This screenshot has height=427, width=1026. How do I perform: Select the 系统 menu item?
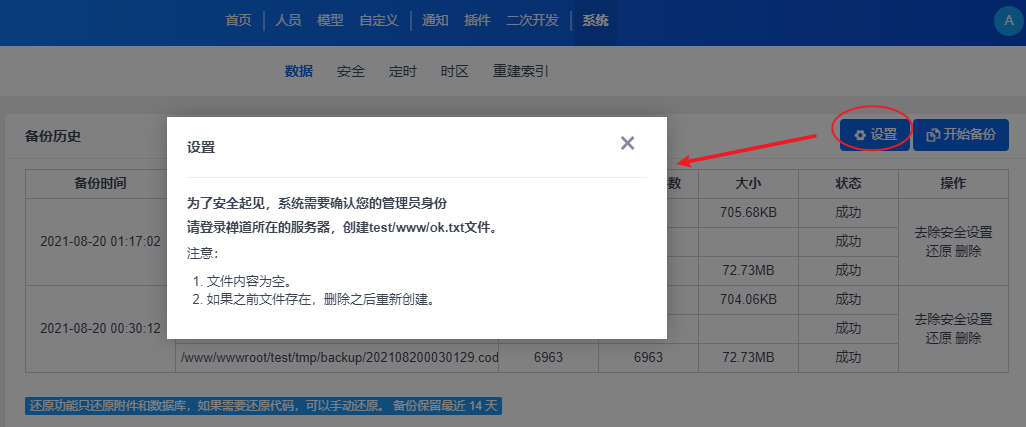click(595, 21)
